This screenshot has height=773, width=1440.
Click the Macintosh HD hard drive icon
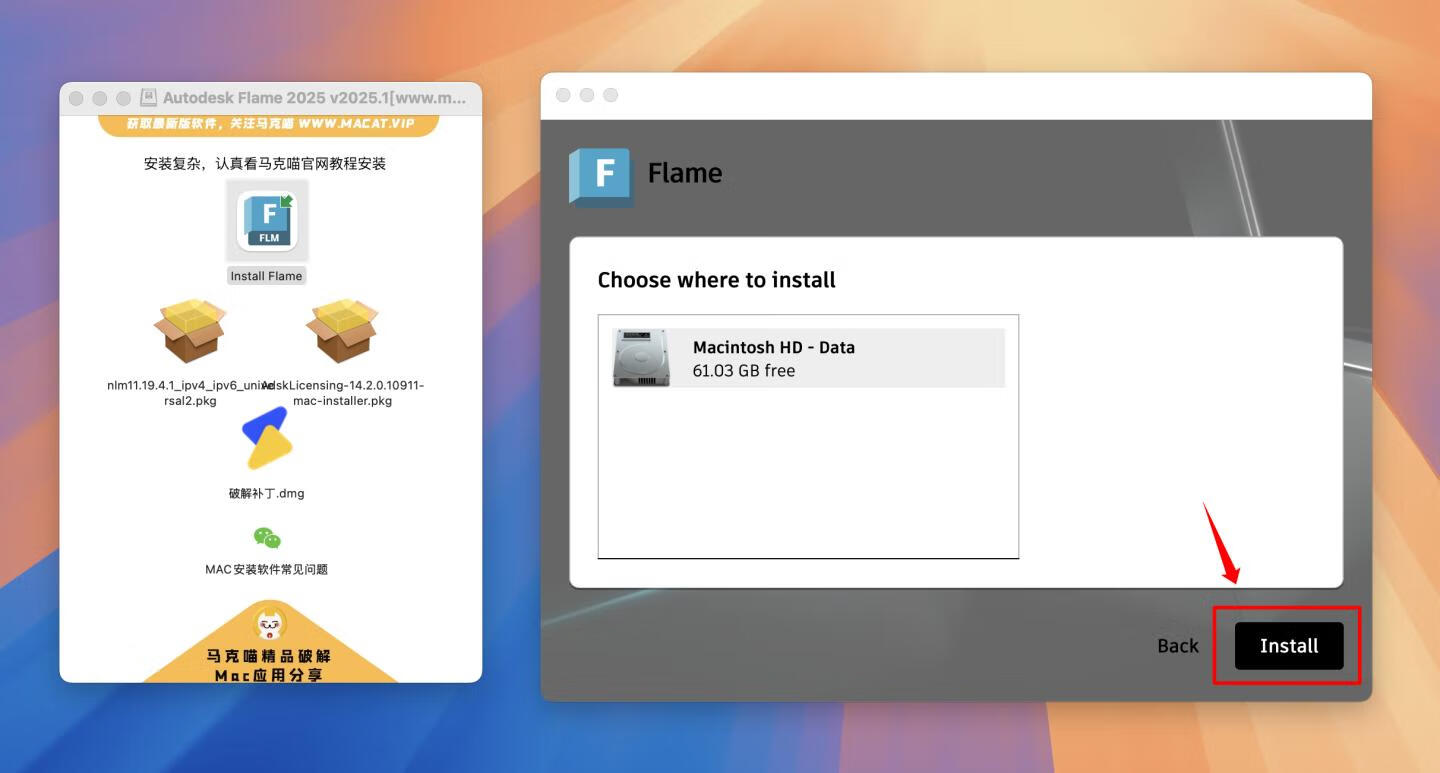(x=641, y=356)
